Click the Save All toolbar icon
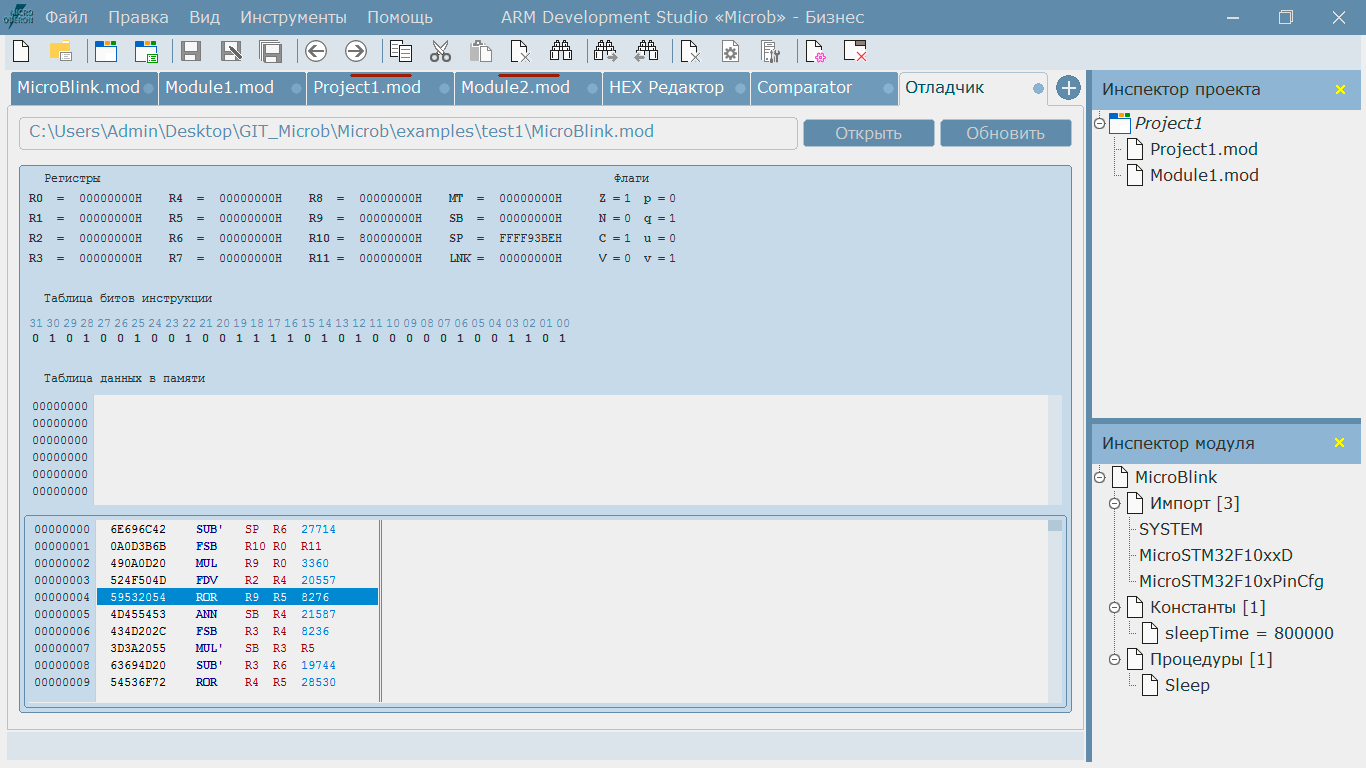 [270, 51]
